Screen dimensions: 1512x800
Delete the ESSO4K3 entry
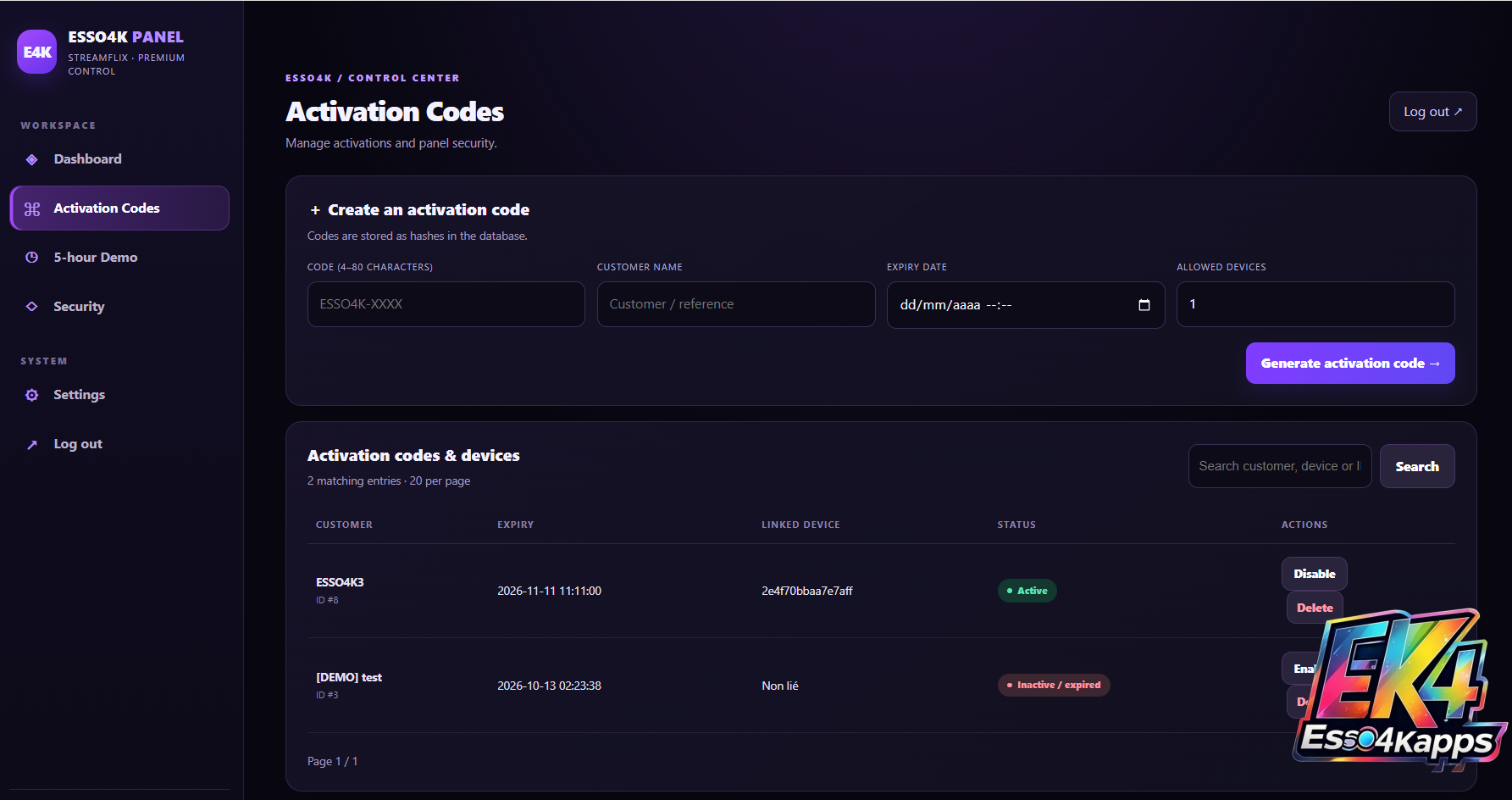point(1314,608)
